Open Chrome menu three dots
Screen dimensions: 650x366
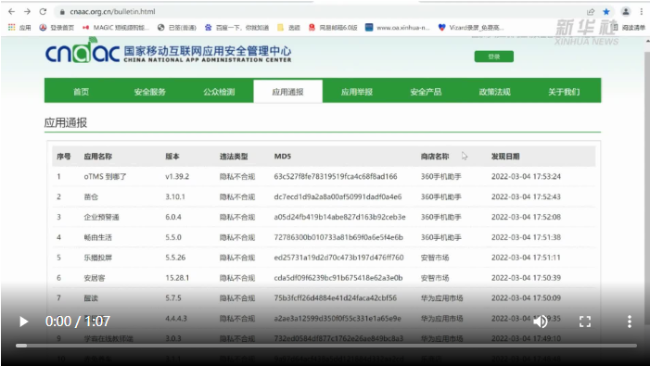(x=641, y=12)
